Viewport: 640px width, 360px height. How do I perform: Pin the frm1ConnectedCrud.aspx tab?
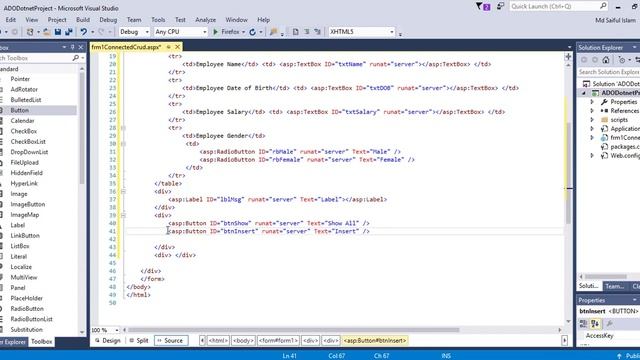click(x=168, y=47)
